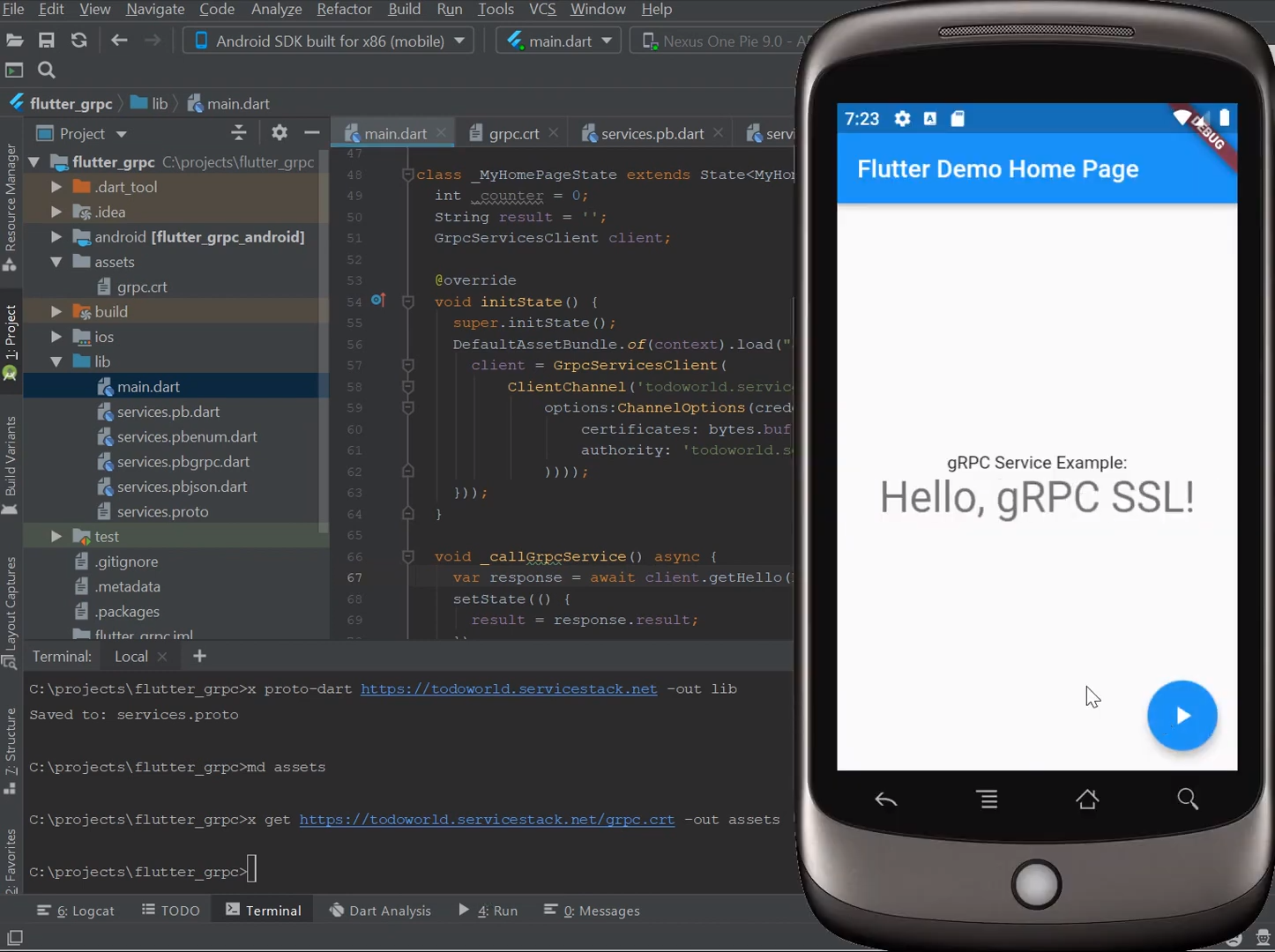
Task: Save all with the floppy disk icon
Action: 47,41
